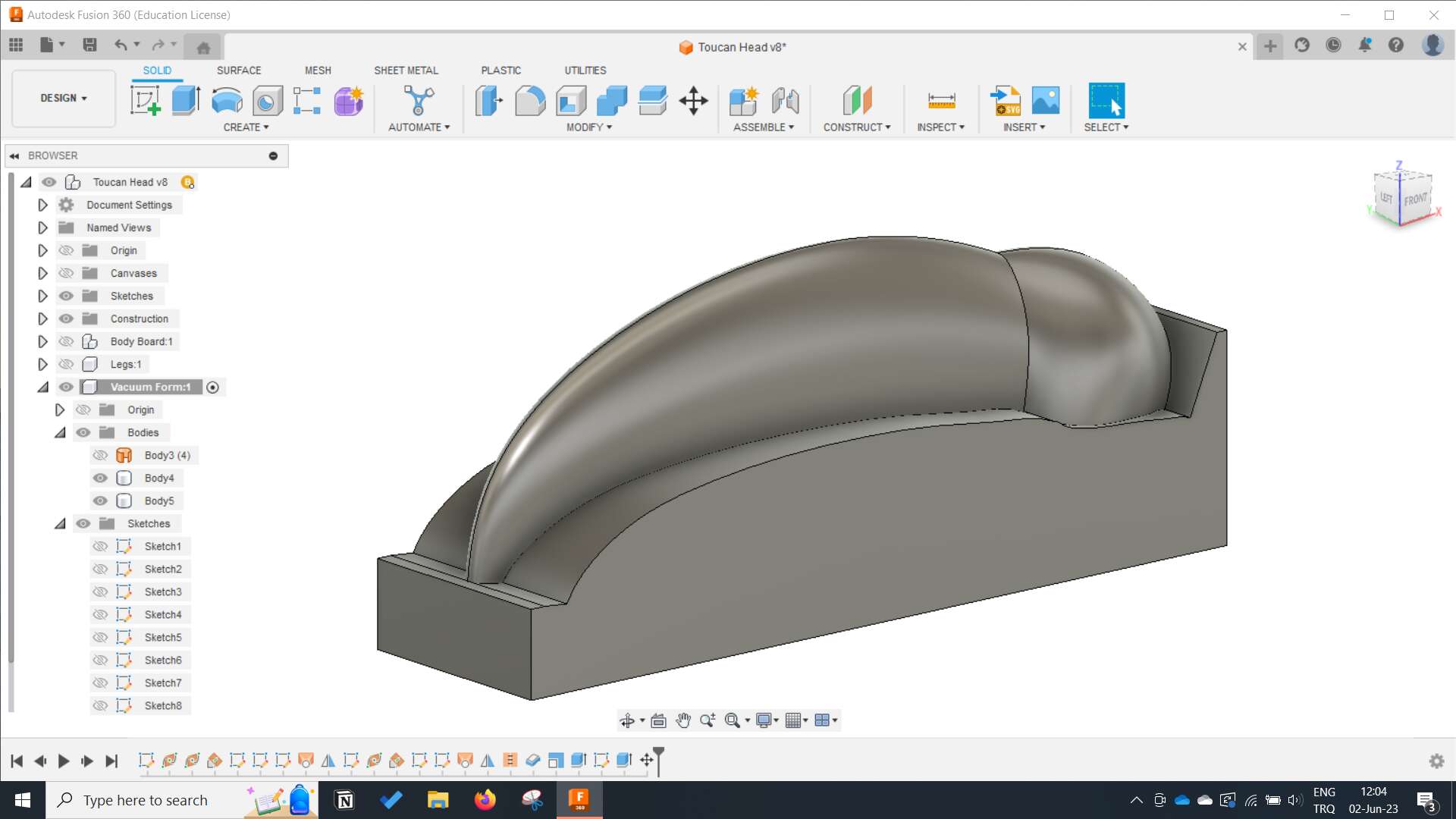Screen dimensions: 1456x819
Task: Select the Pan hand tool
Action: click(x=683, y=720)
